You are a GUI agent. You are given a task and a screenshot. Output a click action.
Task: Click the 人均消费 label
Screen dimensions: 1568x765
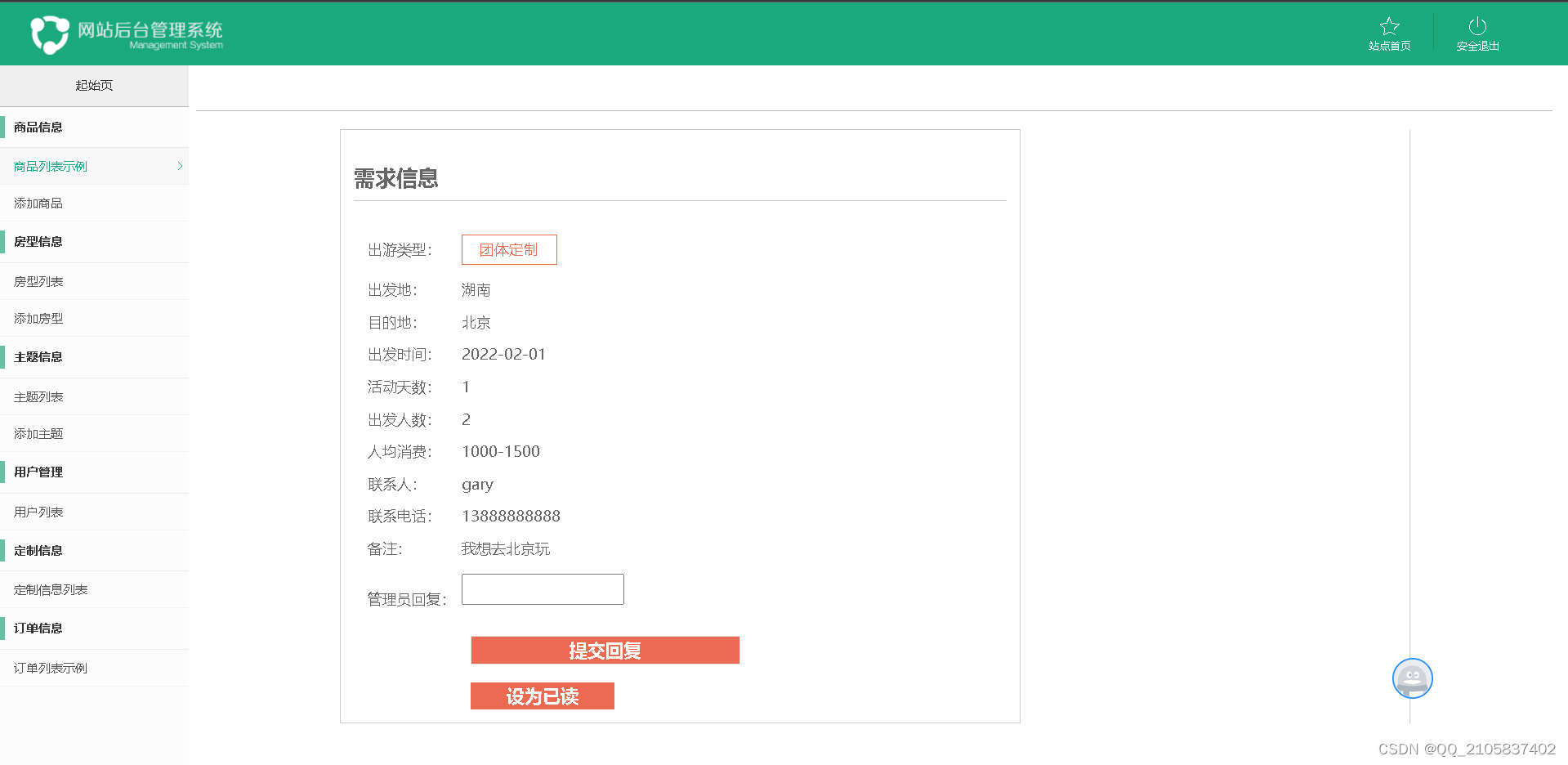(400, 452)
